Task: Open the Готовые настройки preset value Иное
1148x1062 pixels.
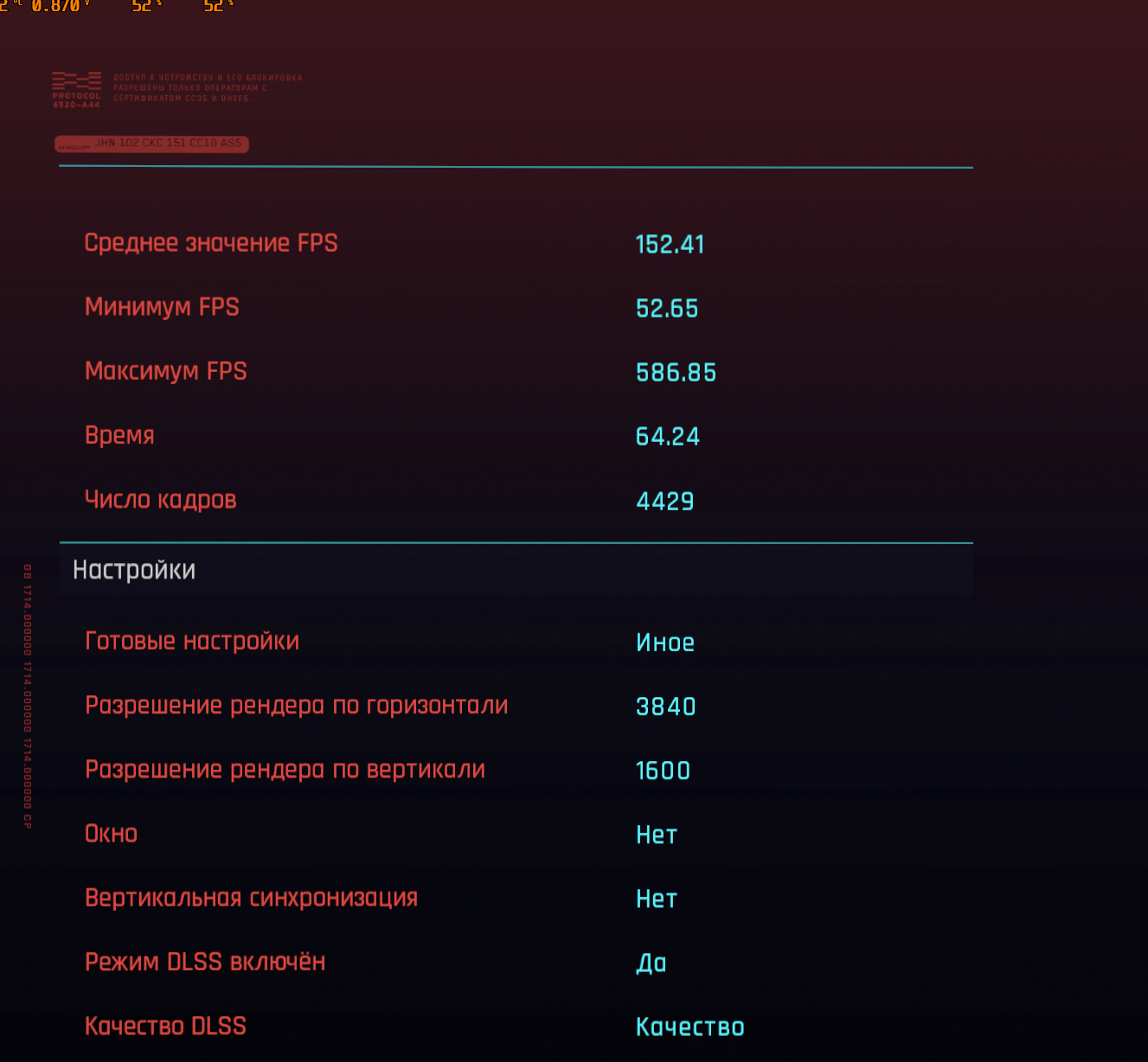Action: 664,643
